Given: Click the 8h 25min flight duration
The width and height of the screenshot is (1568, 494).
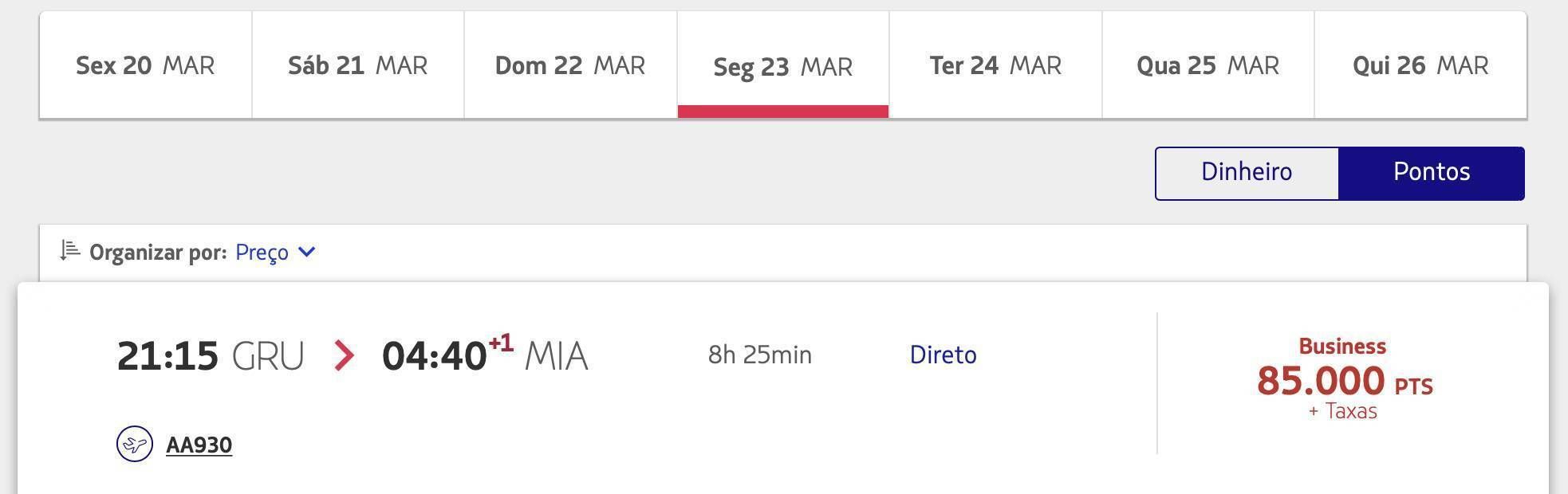Looking at the screenshot, I should point(760,355).
